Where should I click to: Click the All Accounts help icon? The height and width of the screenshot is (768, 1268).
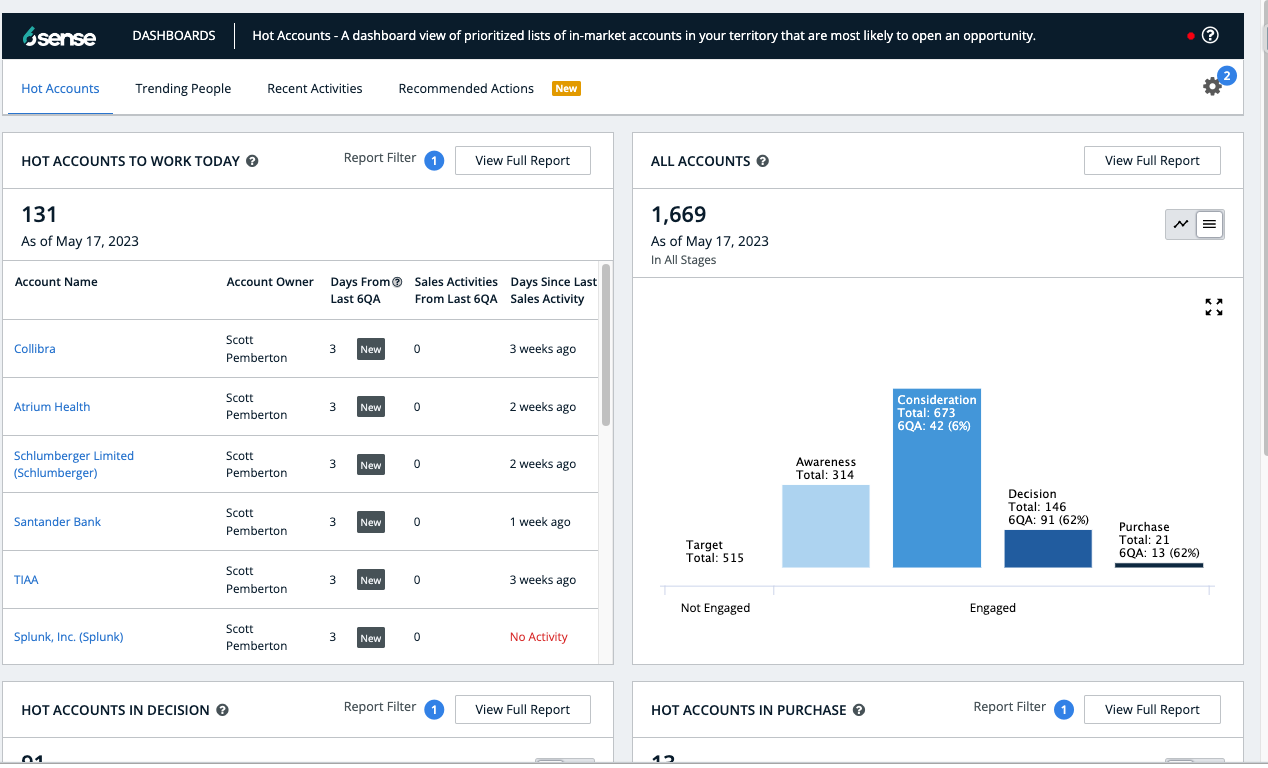[763, 161]
